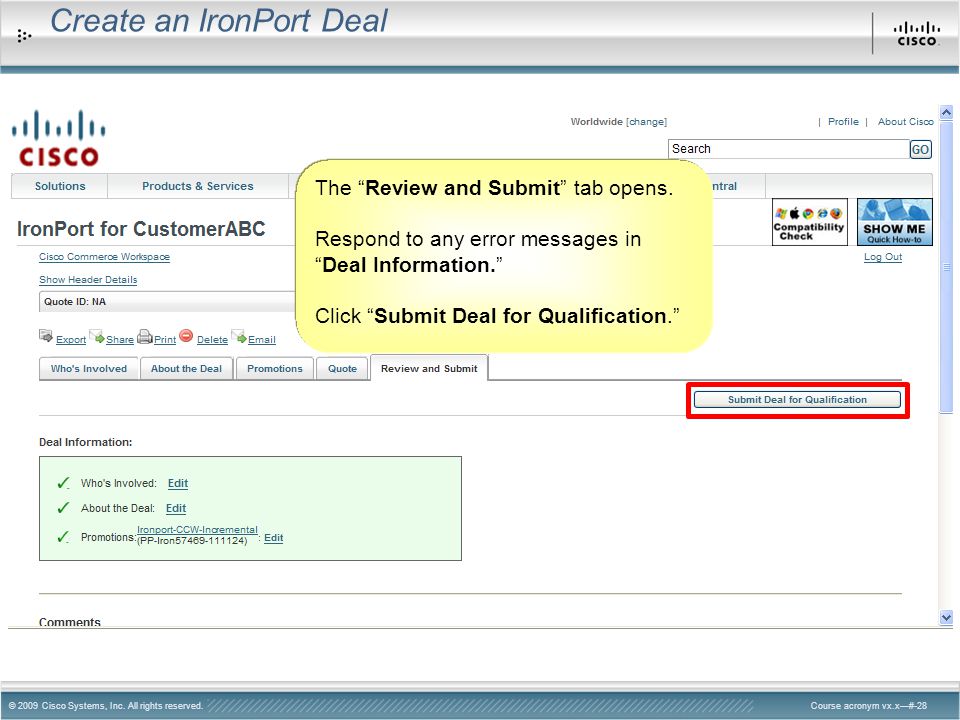
Task: Edit the Promotions section
Action: (x=274, y=538)
